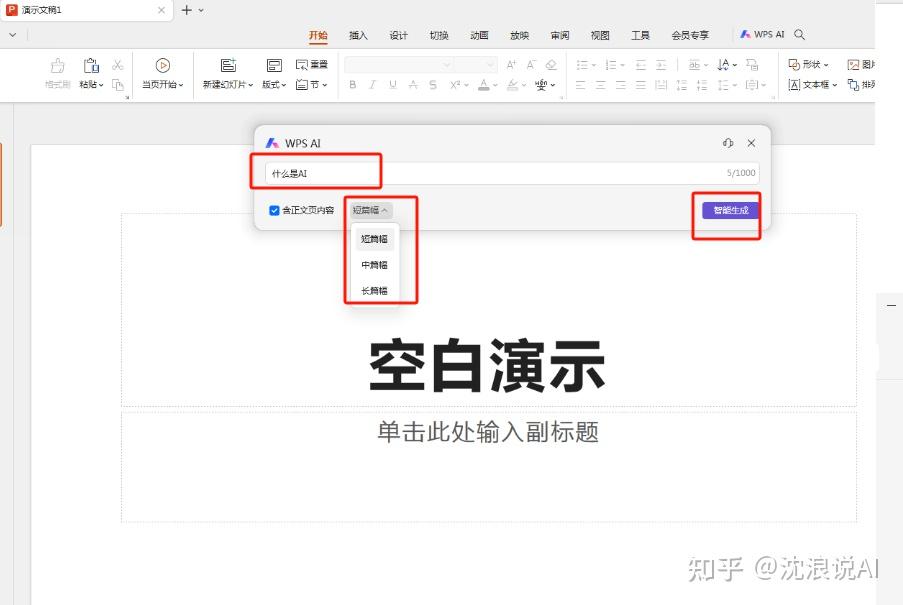Viewport: 903px width, 605px height.
Task: Switch to the 会员专享 tab
Action: pyautogui.click(x=690, y=35)
